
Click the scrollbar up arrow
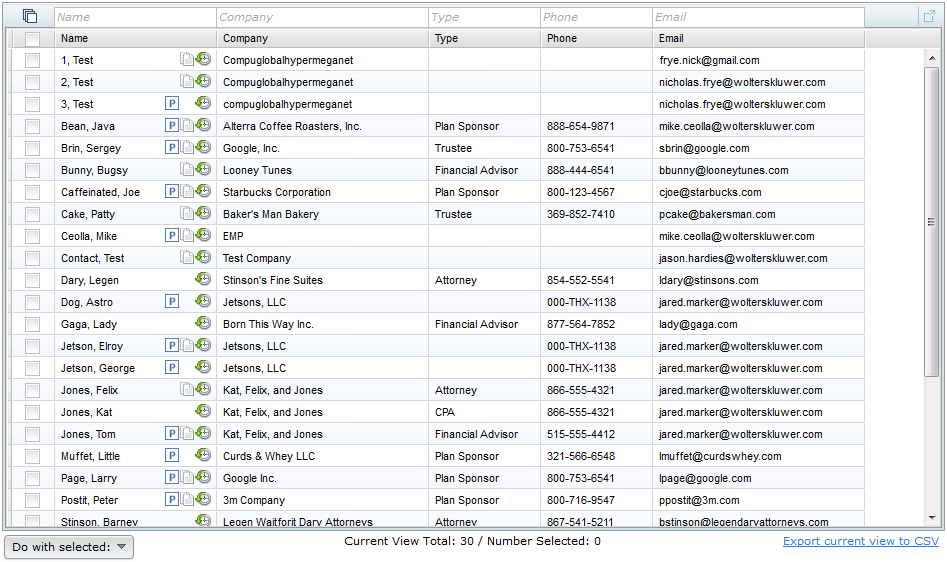(x=932, y=58)
